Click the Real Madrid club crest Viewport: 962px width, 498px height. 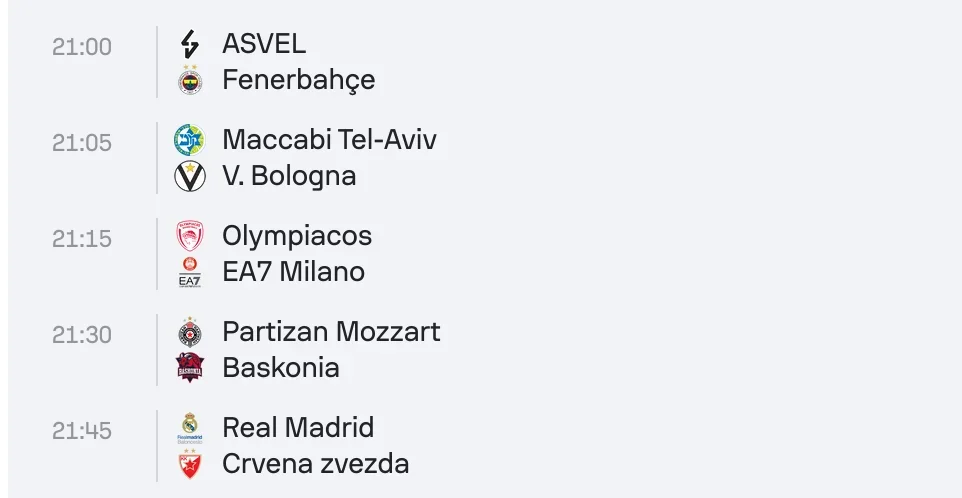pyautogui.click(x=189, y=428)
